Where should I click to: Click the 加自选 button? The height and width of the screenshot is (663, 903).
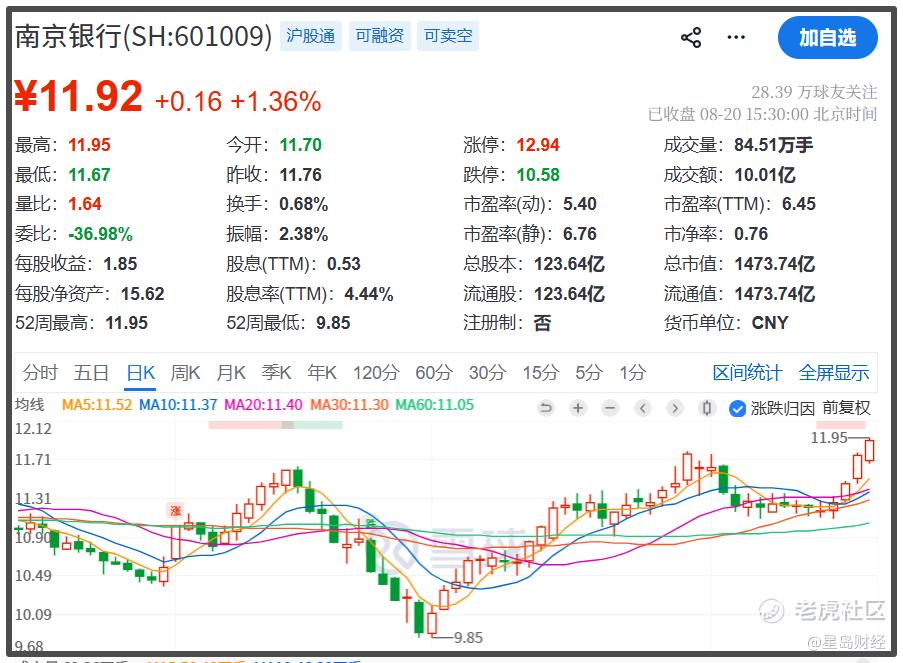828,37
